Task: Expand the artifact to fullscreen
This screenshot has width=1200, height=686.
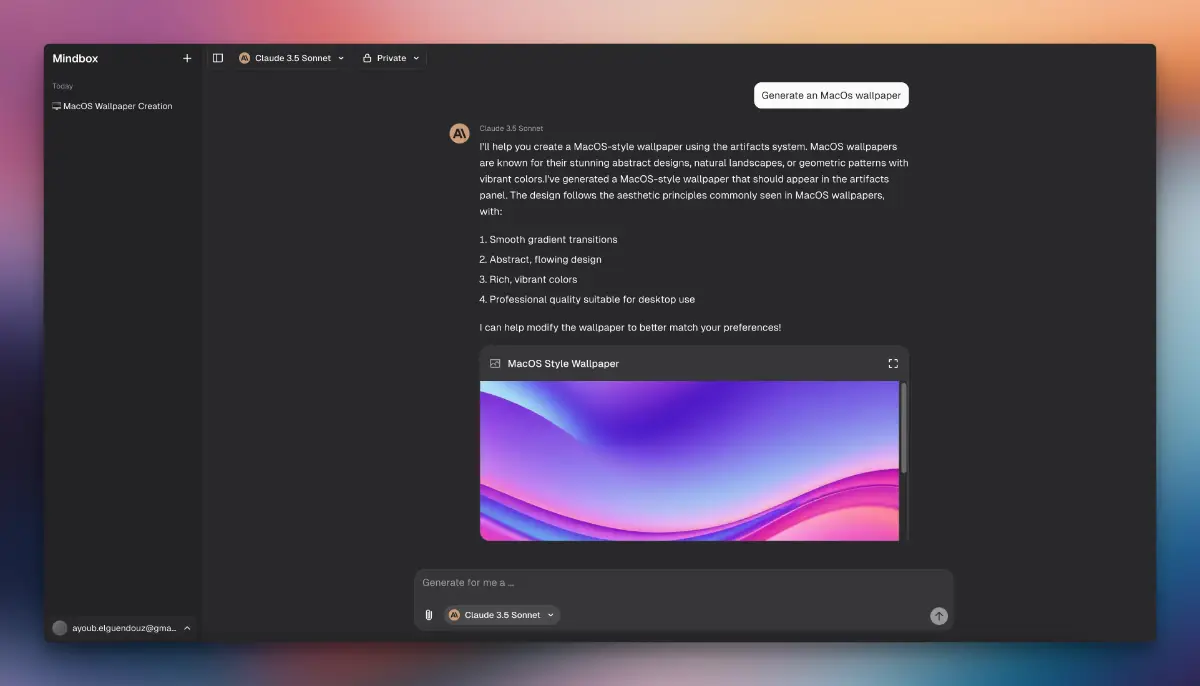Action: tap(893, 364)
